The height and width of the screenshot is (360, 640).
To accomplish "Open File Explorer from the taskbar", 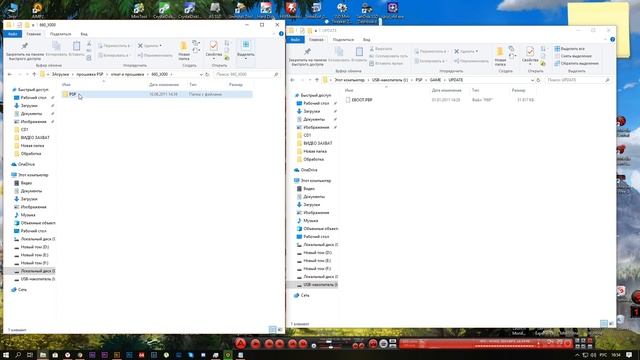I will click(x=42, y=355).
